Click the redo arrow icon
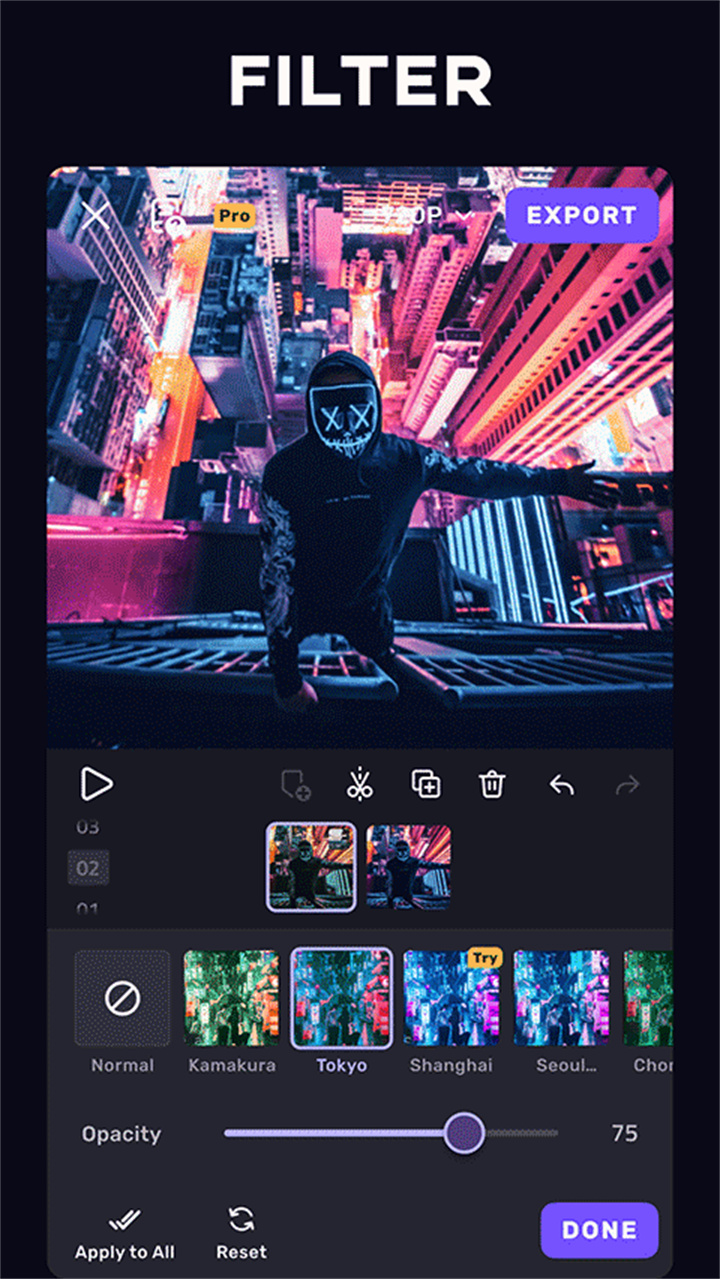The image size is (720, 1279). (x=627, y=786)
